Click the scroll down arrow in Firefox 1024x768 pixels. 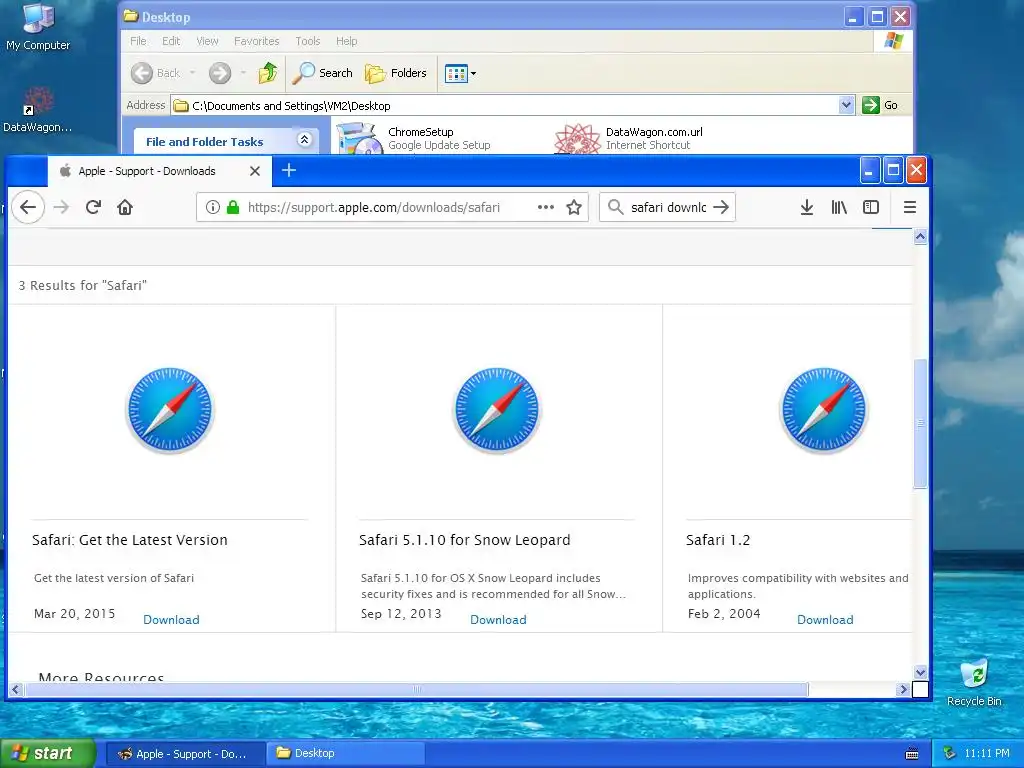[920, 672]
